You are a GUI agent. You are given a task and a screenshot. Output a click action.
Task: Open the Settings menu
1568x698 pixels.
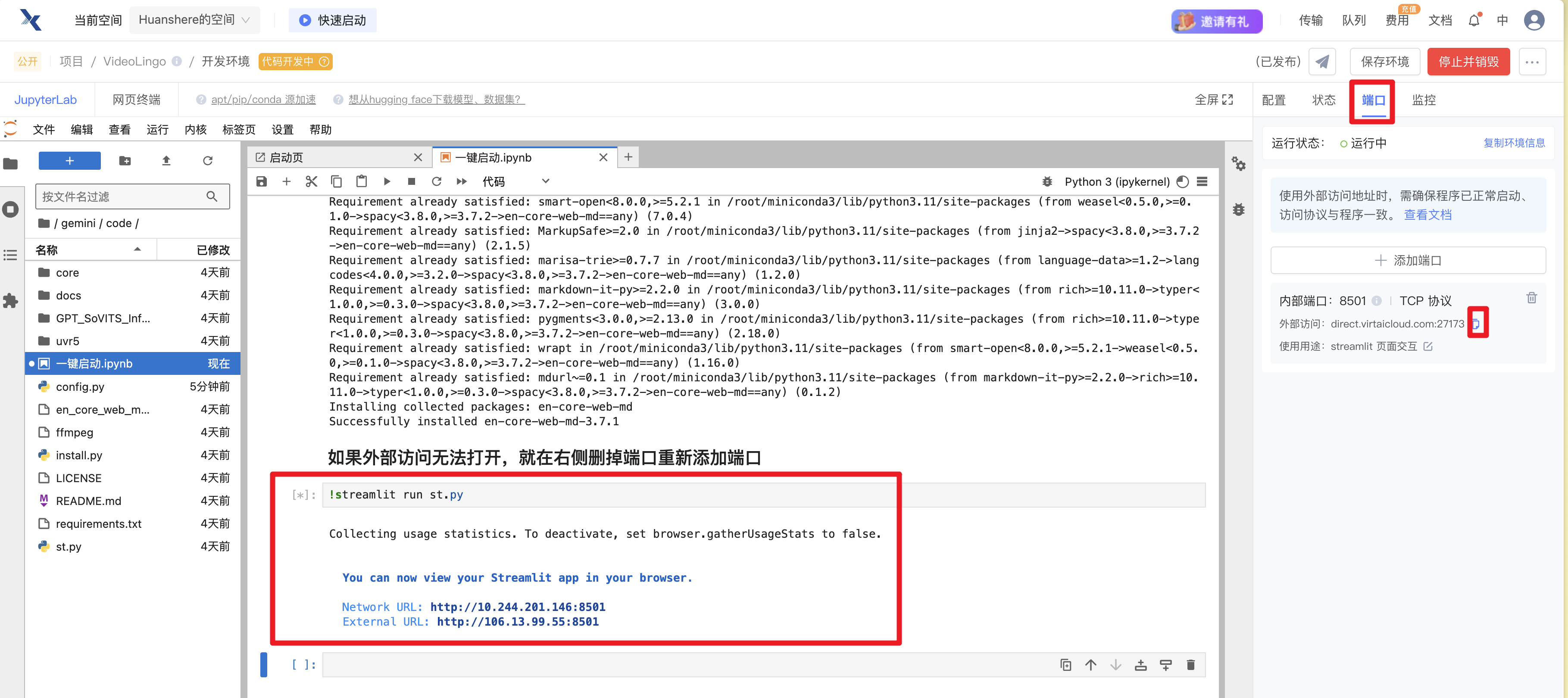click(x=282, y=129)
